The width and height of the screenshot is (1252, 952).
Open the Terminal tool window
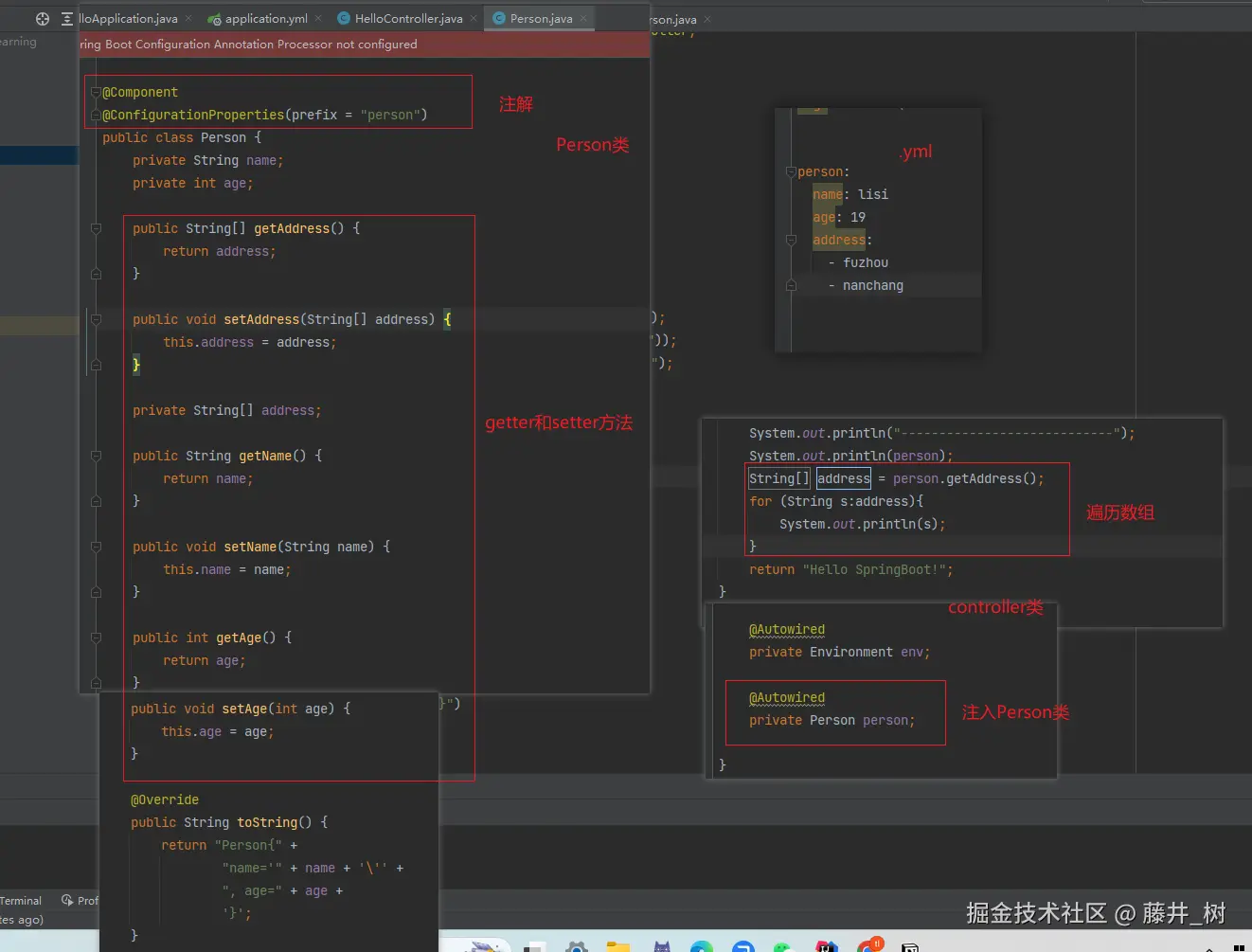[21, 901]
